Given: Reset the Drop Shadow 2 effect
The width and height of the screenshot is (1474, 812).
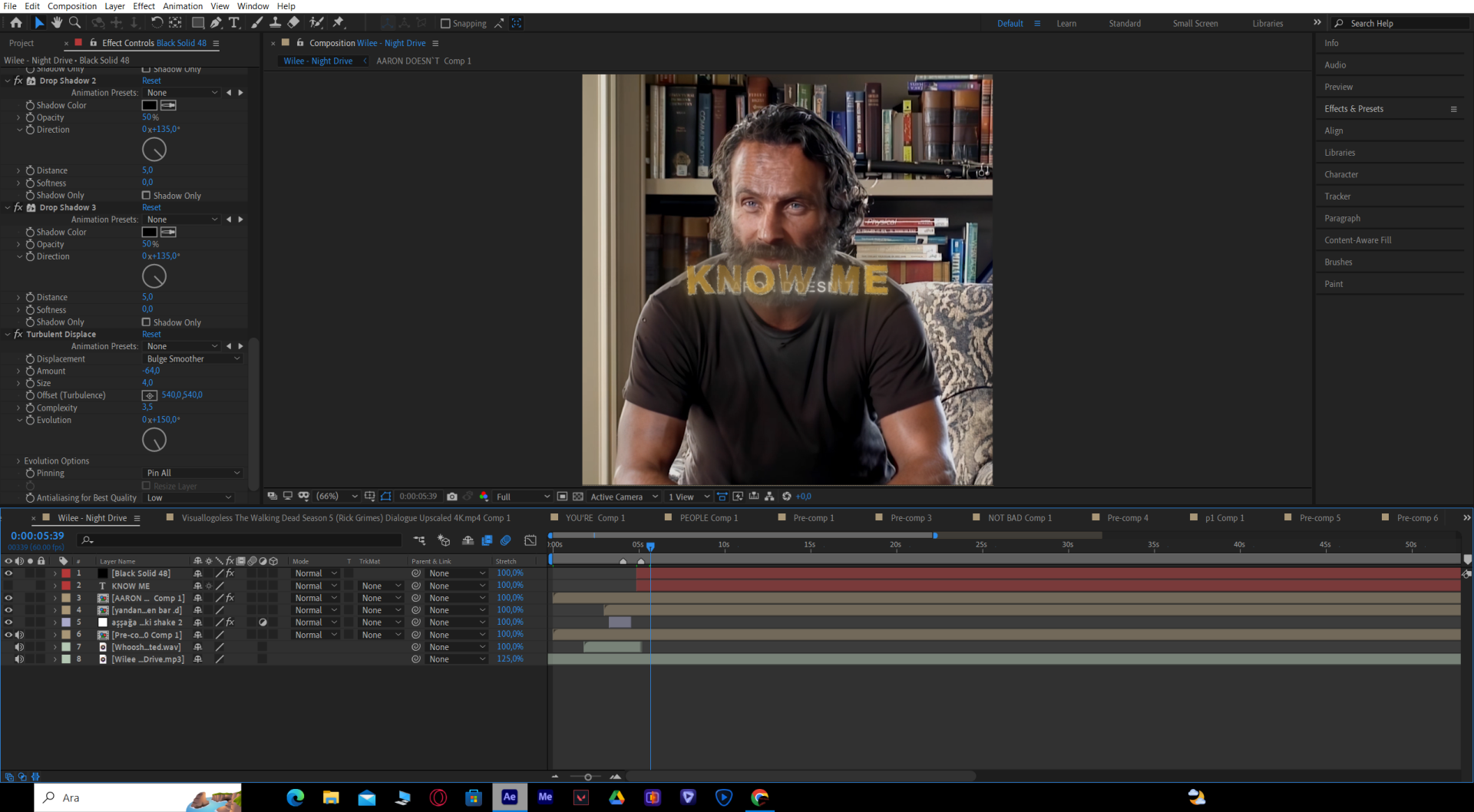Looking at the screenshot, I should [151, 81].
